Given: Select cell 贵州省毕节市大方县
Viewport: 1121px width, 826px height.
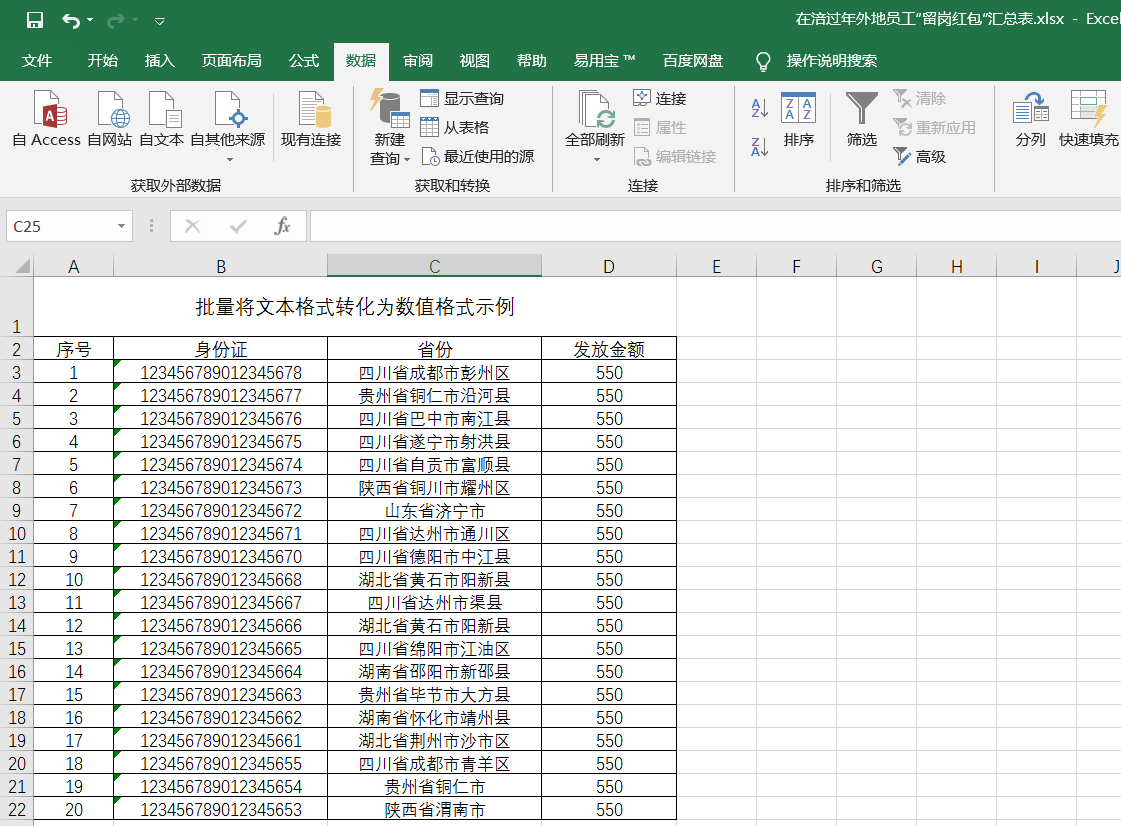Looking at the screenshot, I should click(434, 694).
